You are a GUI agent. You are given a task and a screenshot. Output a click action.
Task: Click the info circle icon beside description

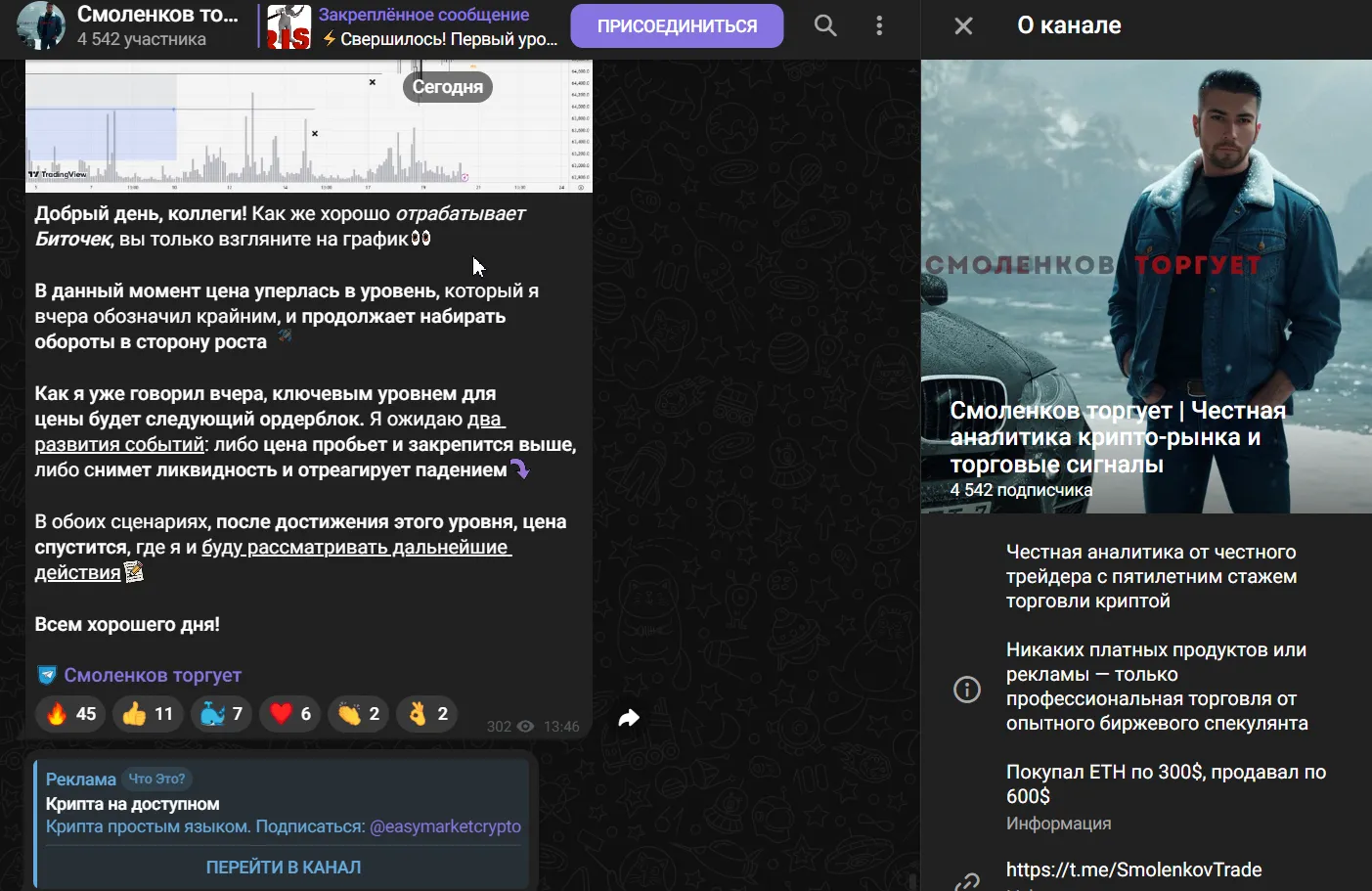(x=967, y=690)
